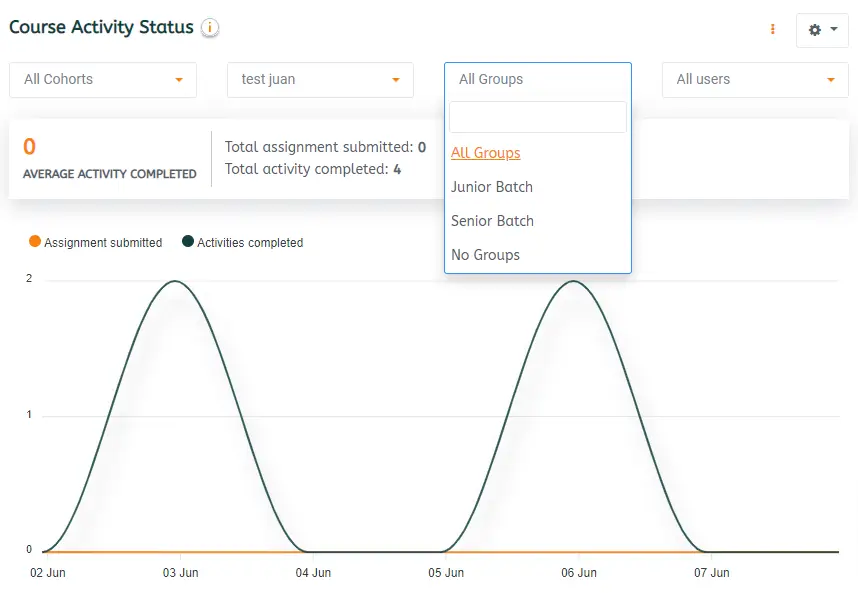The height and width of the screenshot is (593, 858).
Task: Choose No Groups option
Action: click(x=485, y=255)
